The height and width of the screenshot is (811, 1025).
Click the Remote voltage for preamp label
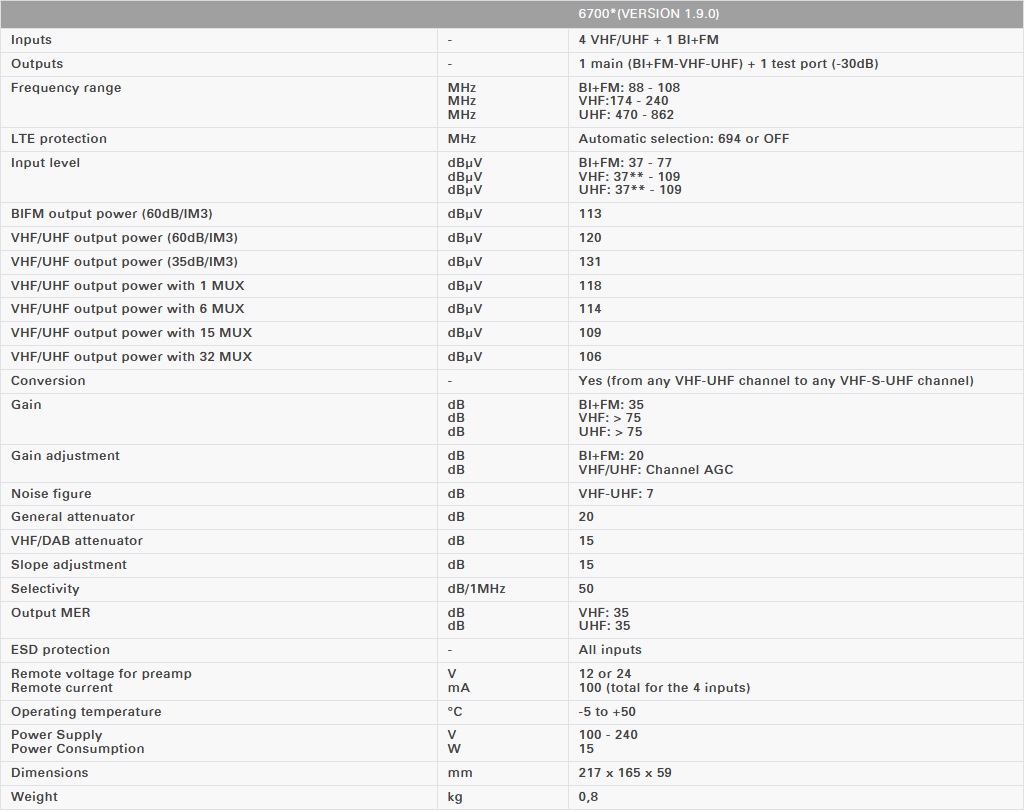pos(101,674)
